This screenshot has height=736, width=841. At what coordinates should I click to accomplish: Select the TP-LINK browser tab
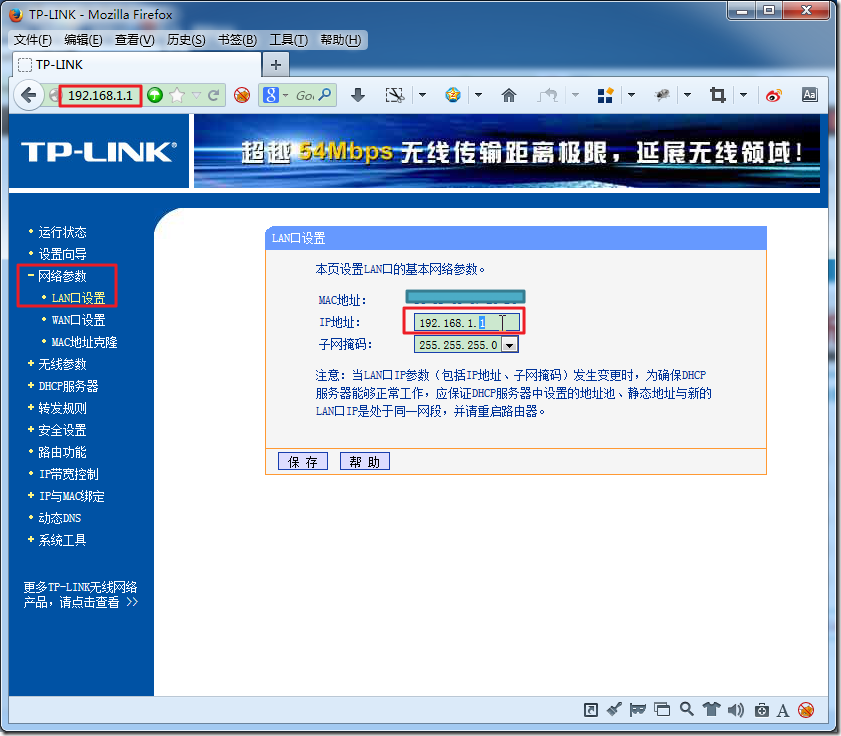tap(137, 65)
